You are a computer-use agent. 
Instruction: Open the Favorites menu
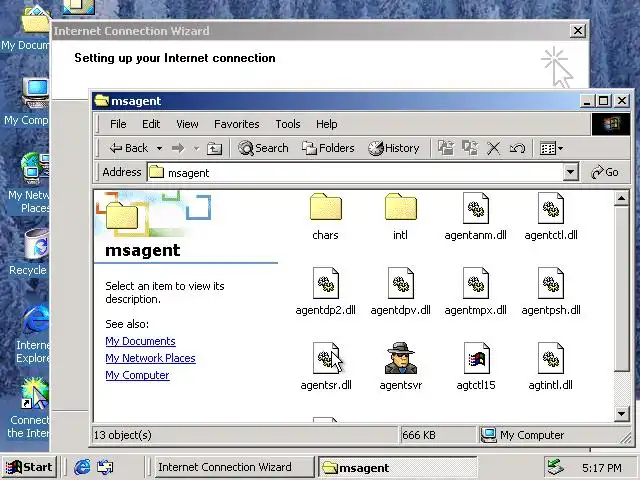[x=237, y=124]
